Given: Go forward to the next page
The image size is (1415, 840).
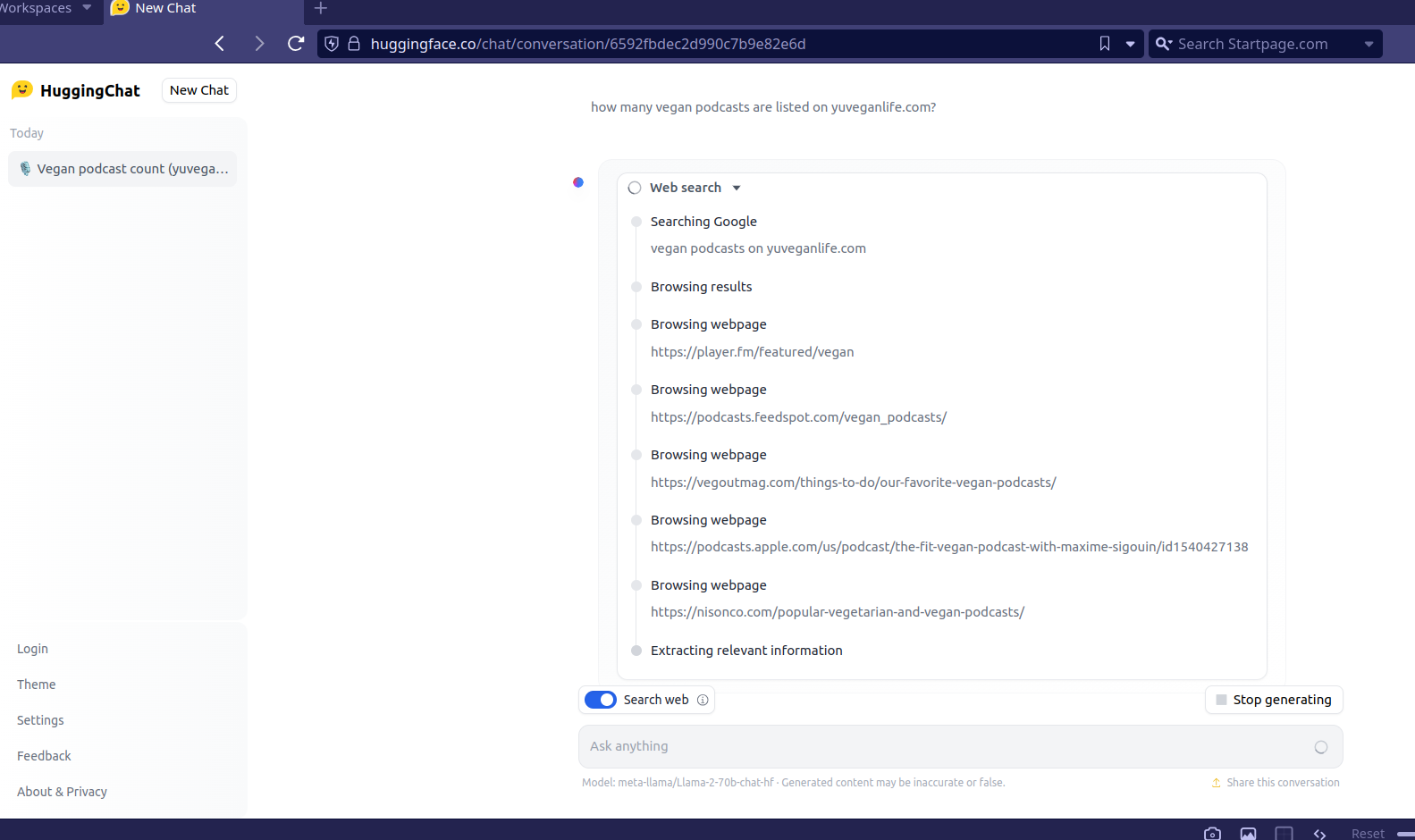Looking at the screenshot, I should (x=259, y=44).
